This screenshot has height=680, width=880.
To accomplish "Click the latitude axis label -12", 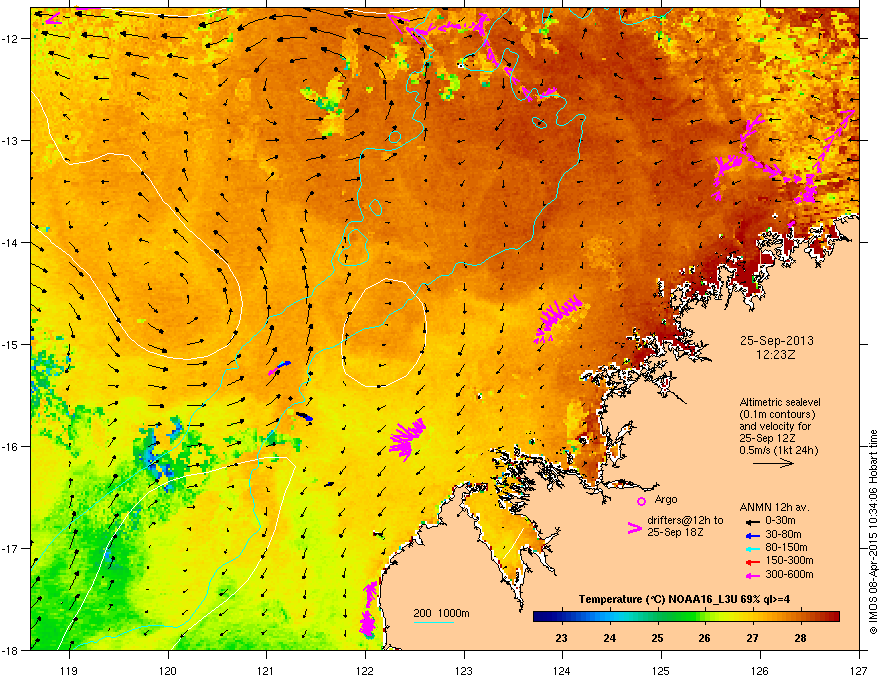I will (x=11, y=39).
